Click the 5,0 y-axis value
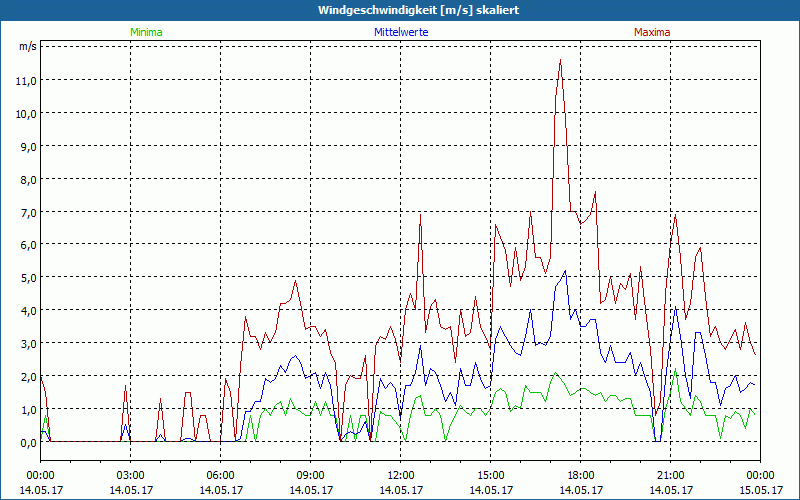 [x=29, y=278]
